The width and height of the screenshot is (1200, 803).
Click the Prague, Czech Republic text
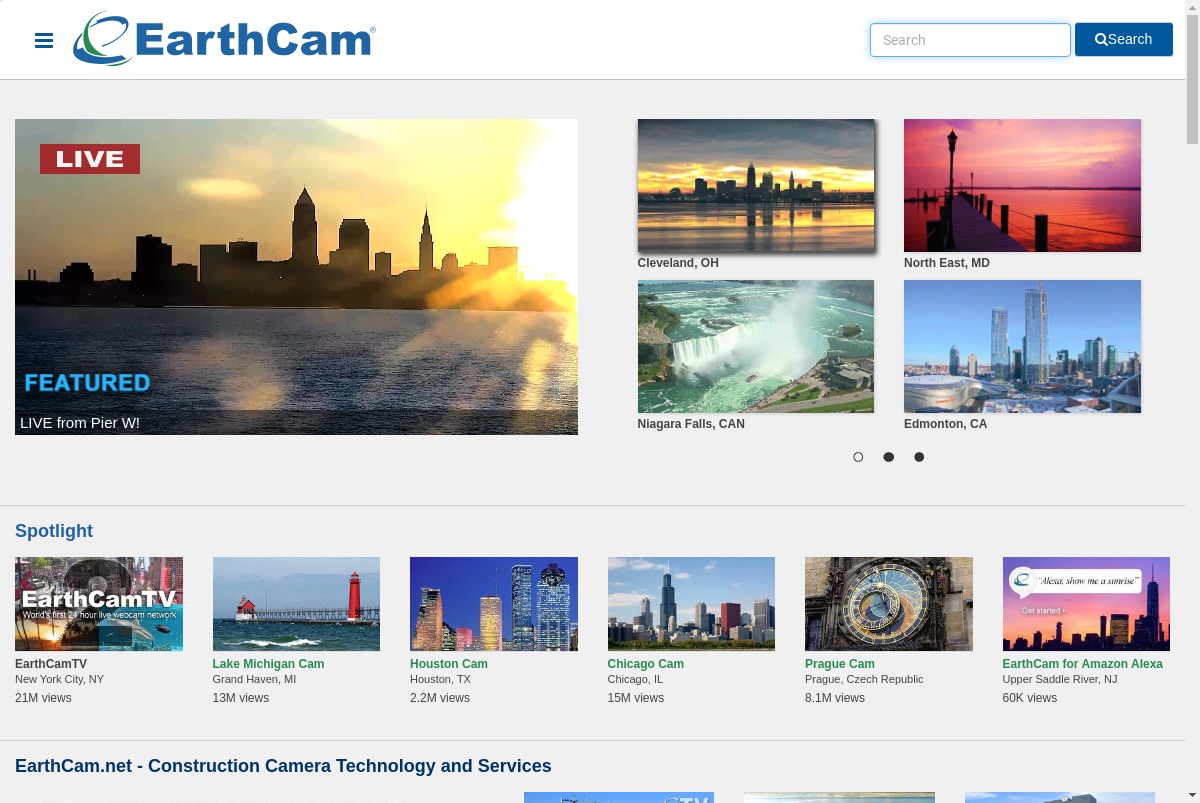pyautogui.click(x=864, y=679)
